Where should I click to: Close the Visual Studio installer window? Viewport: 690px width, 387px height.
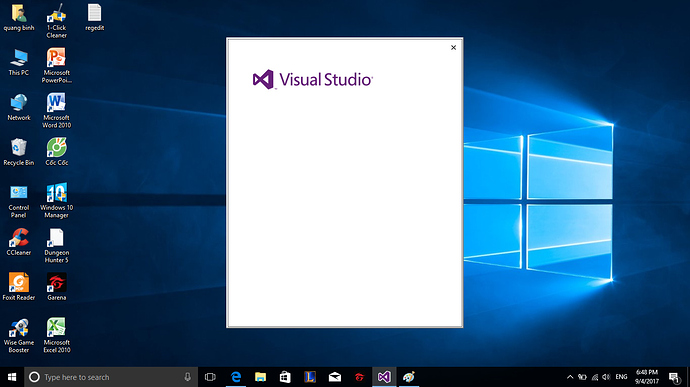click(453, 48)
